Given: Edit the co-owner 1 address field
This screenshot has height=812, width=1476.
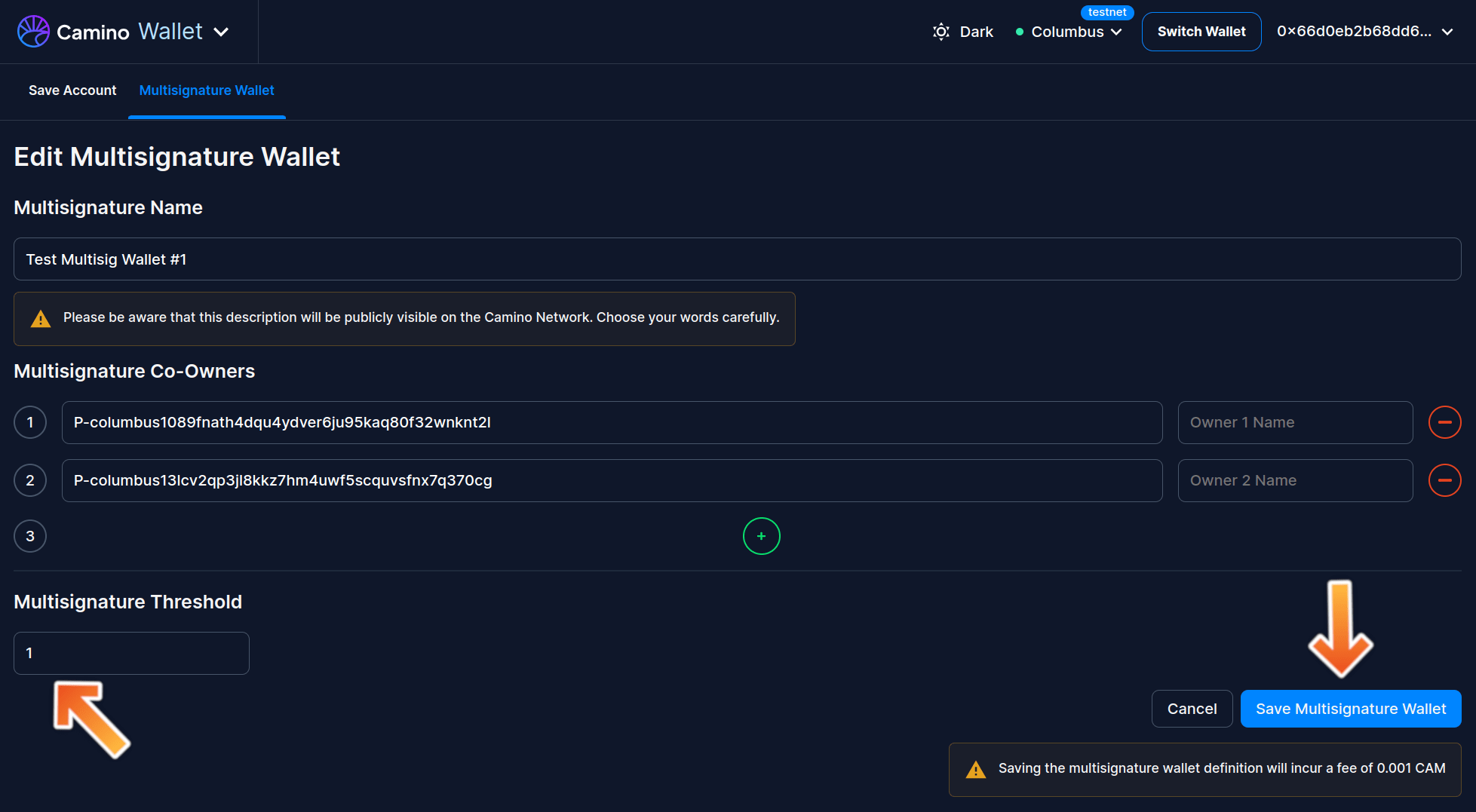Looking at the screenshot, I should pos(612,422).
